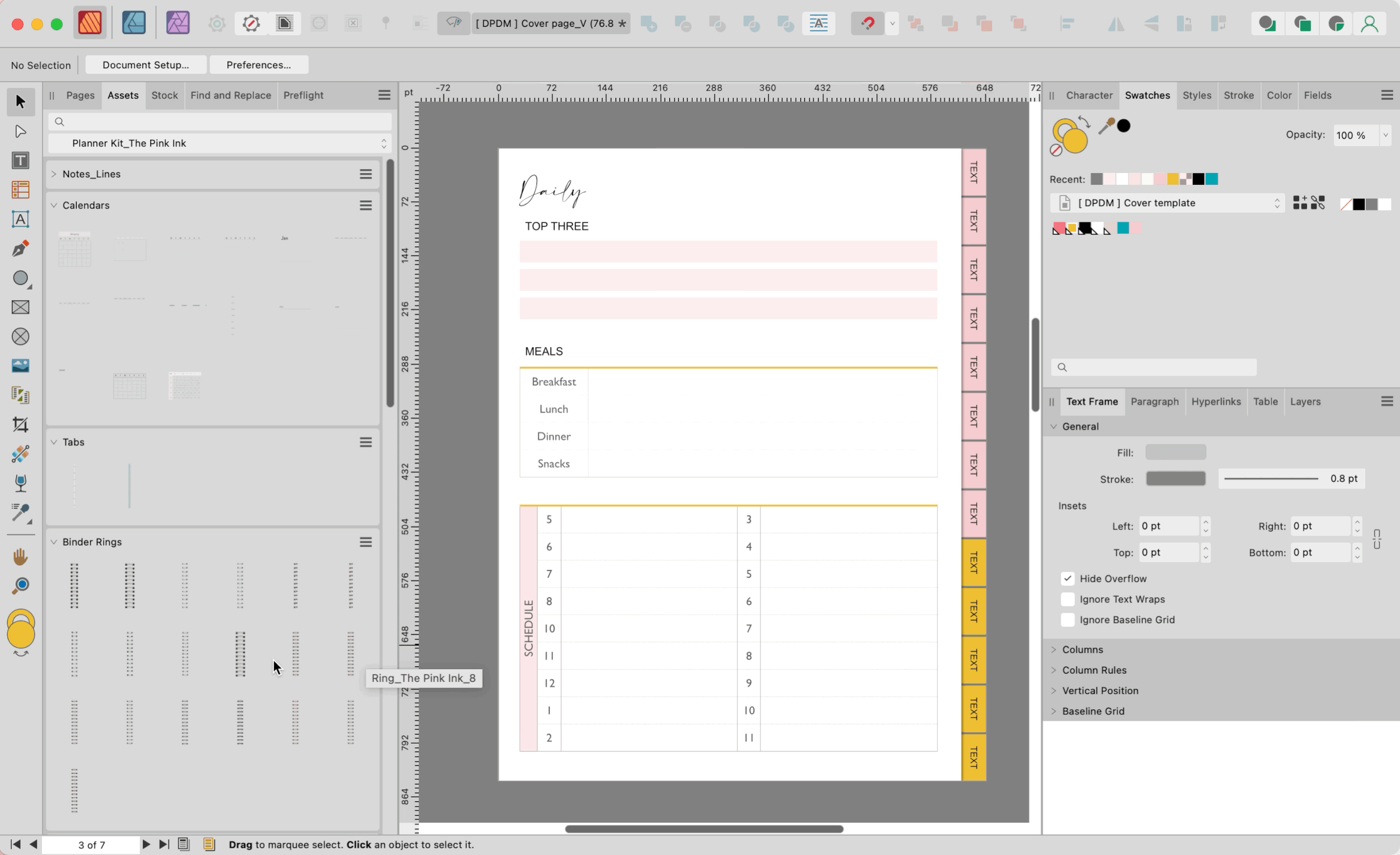Select the Zoom tool
1400x855 pixels.
(21, 586)
